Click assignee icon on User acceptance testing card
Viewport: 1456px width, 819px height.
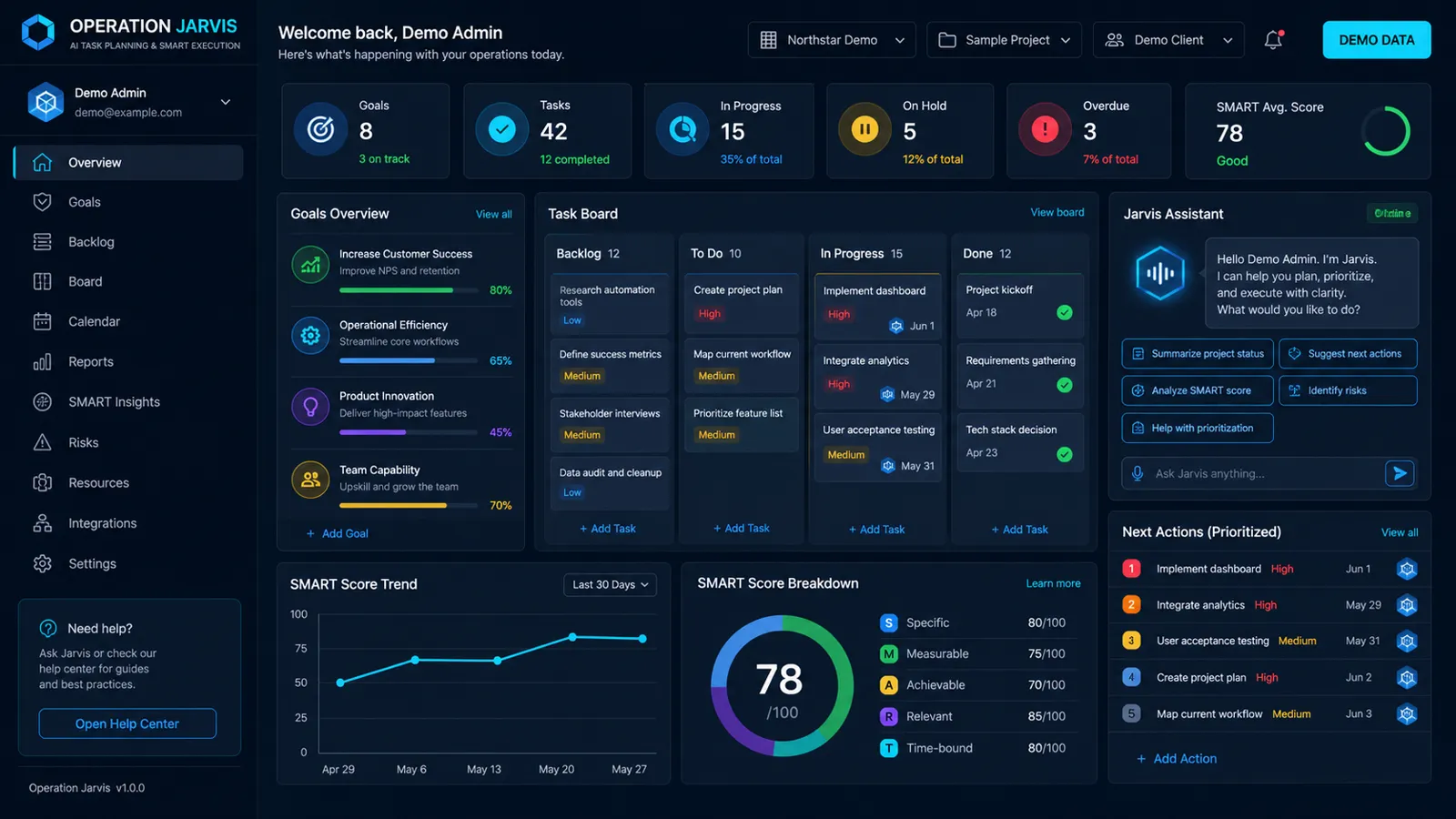(888, 466)
